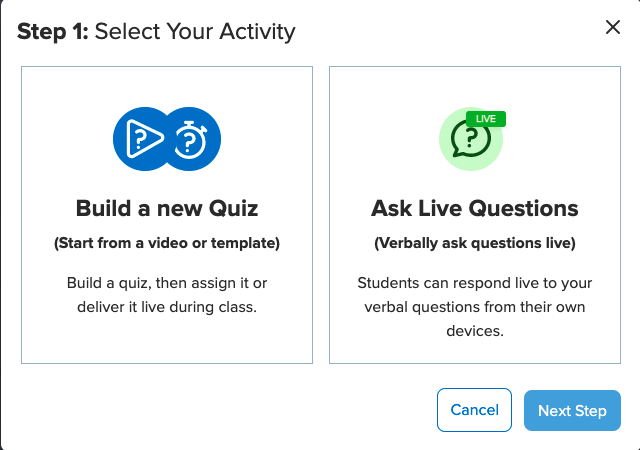Click the 'devices.' text in live card
The image size is (640, 450).
(x=475, y=331)
